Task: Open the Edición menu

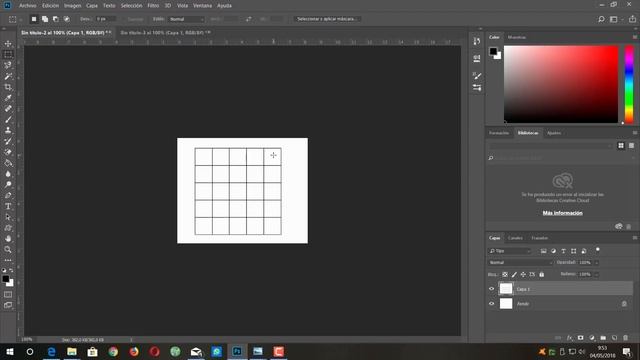Action: pos(51,6)
